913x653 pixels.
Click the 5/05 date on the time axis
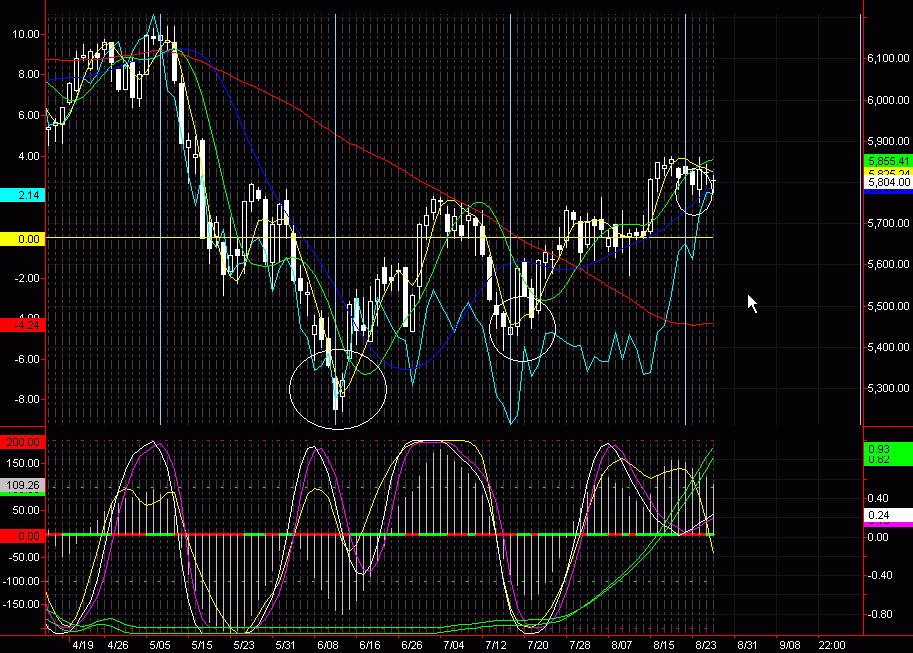pos(159,645)
